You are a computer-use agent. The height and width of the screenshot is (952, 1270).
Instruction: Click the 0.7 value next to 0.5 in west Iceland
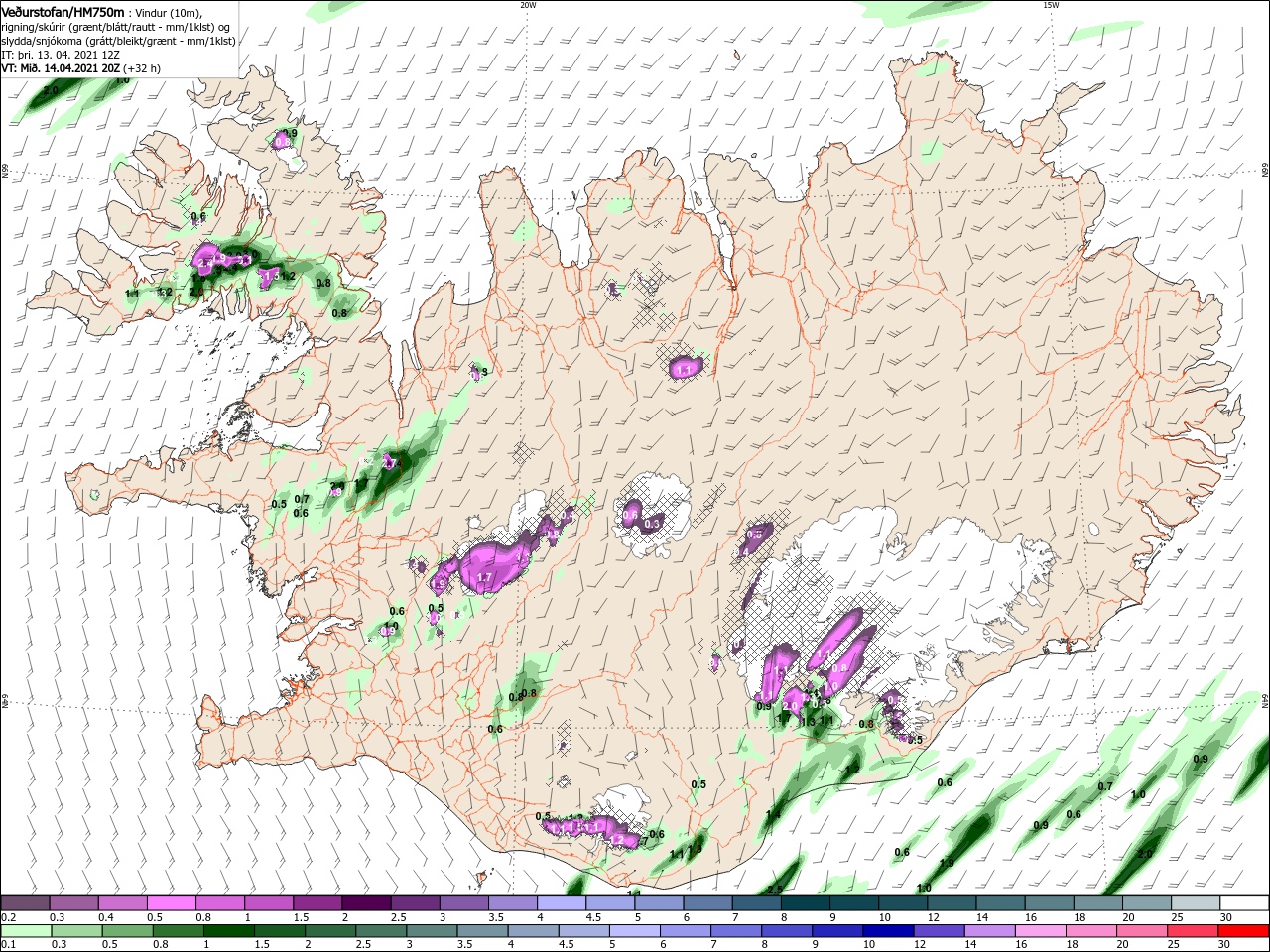coord(303,499)
